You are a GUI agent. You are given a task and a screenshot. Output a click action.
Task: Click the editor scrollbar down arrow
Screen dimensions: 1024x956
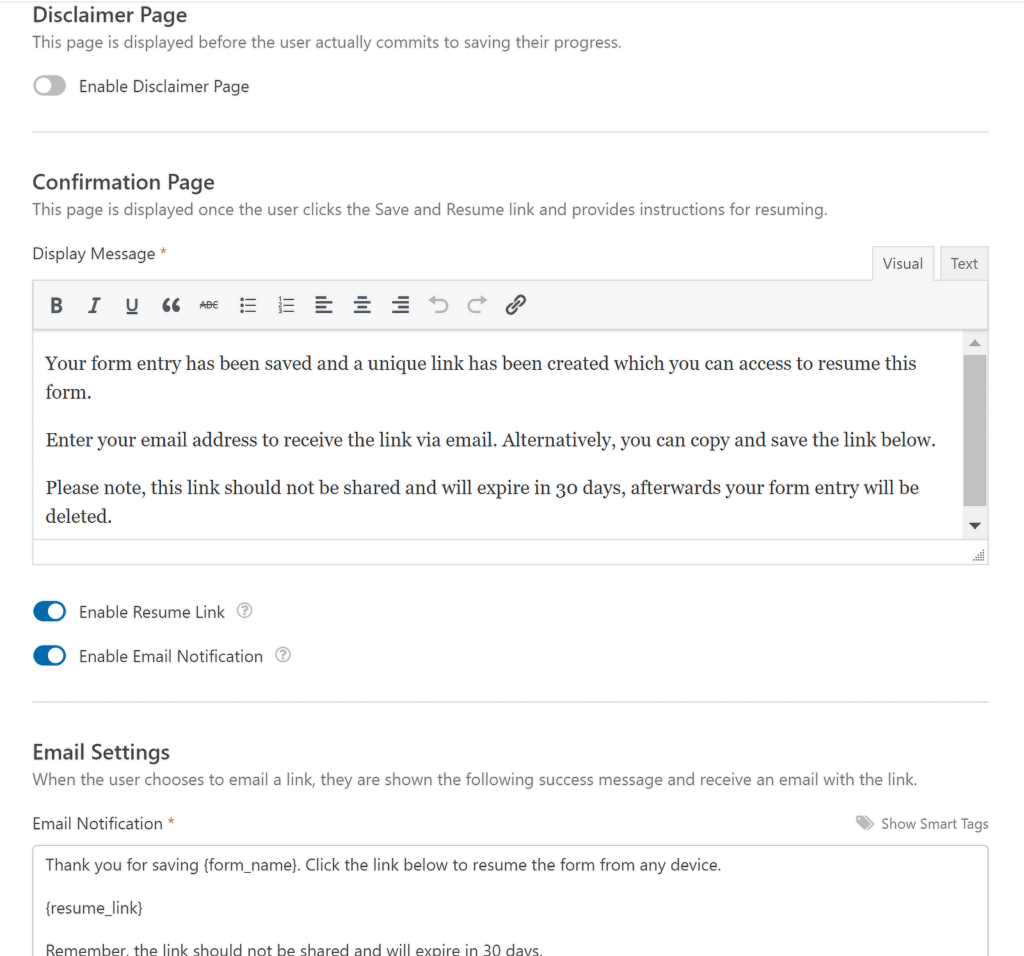(x=975, y=526)
